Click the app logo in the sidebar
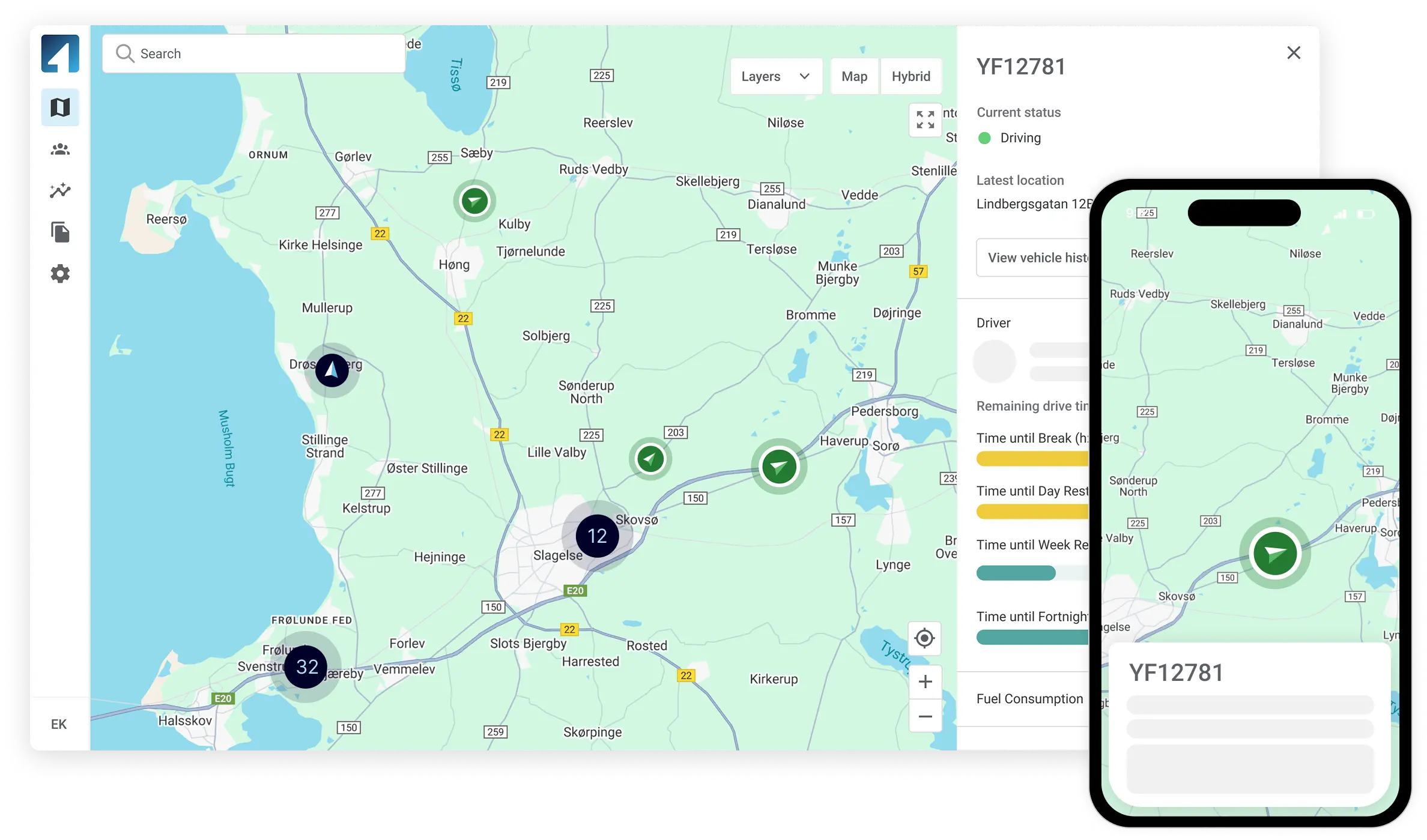The height and width of the screenshot is (840, 1427). pos(60,53)
